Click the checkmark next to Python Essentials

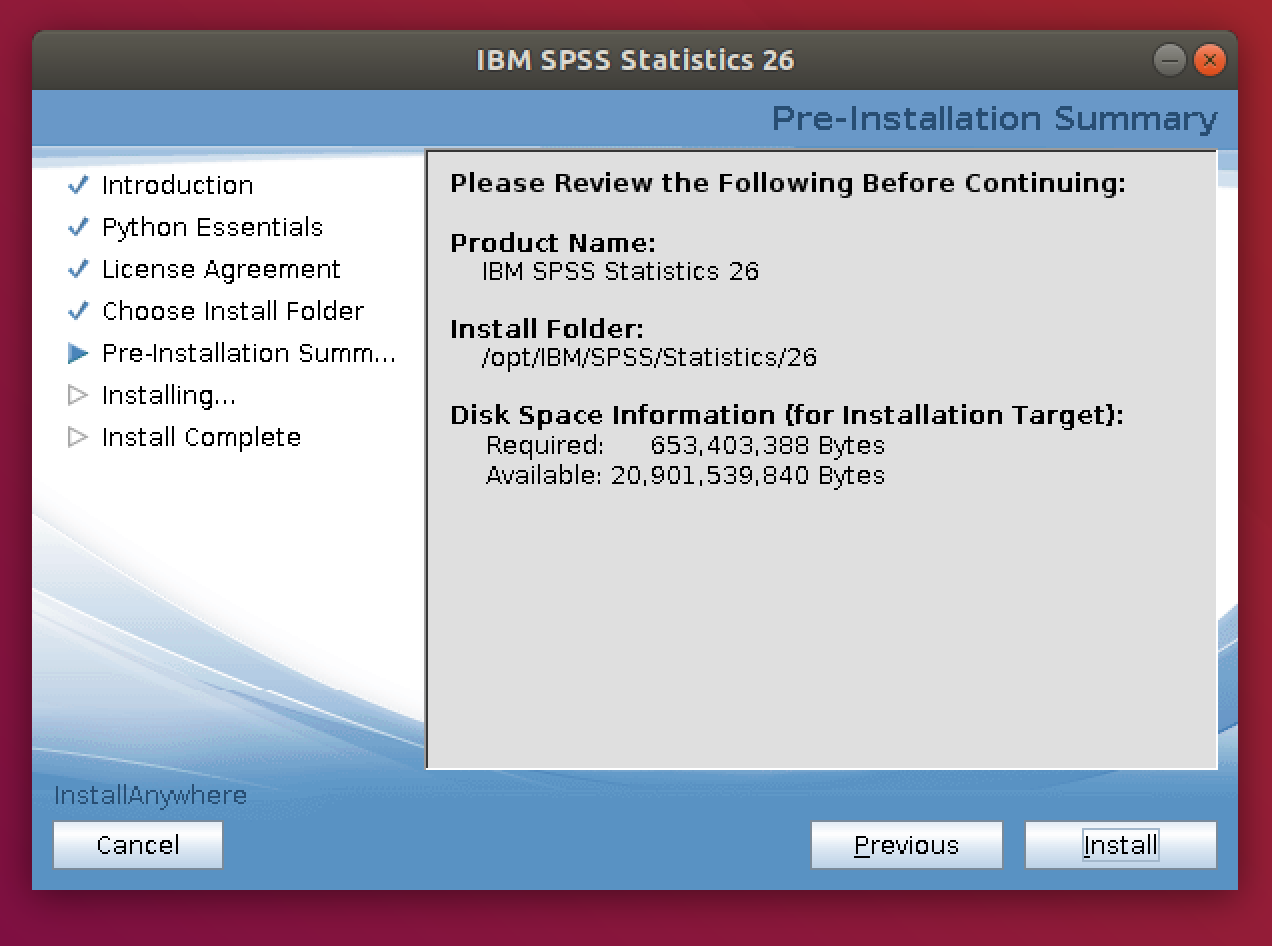point(78,228)
